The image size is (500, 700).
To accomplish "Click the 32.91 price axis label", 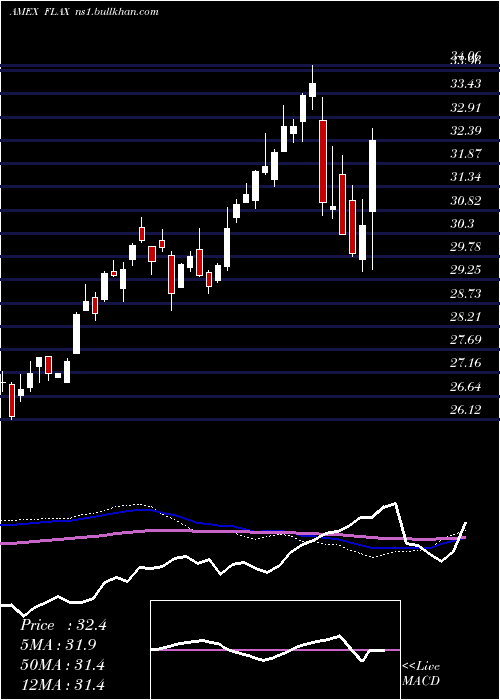I will 466,107.
